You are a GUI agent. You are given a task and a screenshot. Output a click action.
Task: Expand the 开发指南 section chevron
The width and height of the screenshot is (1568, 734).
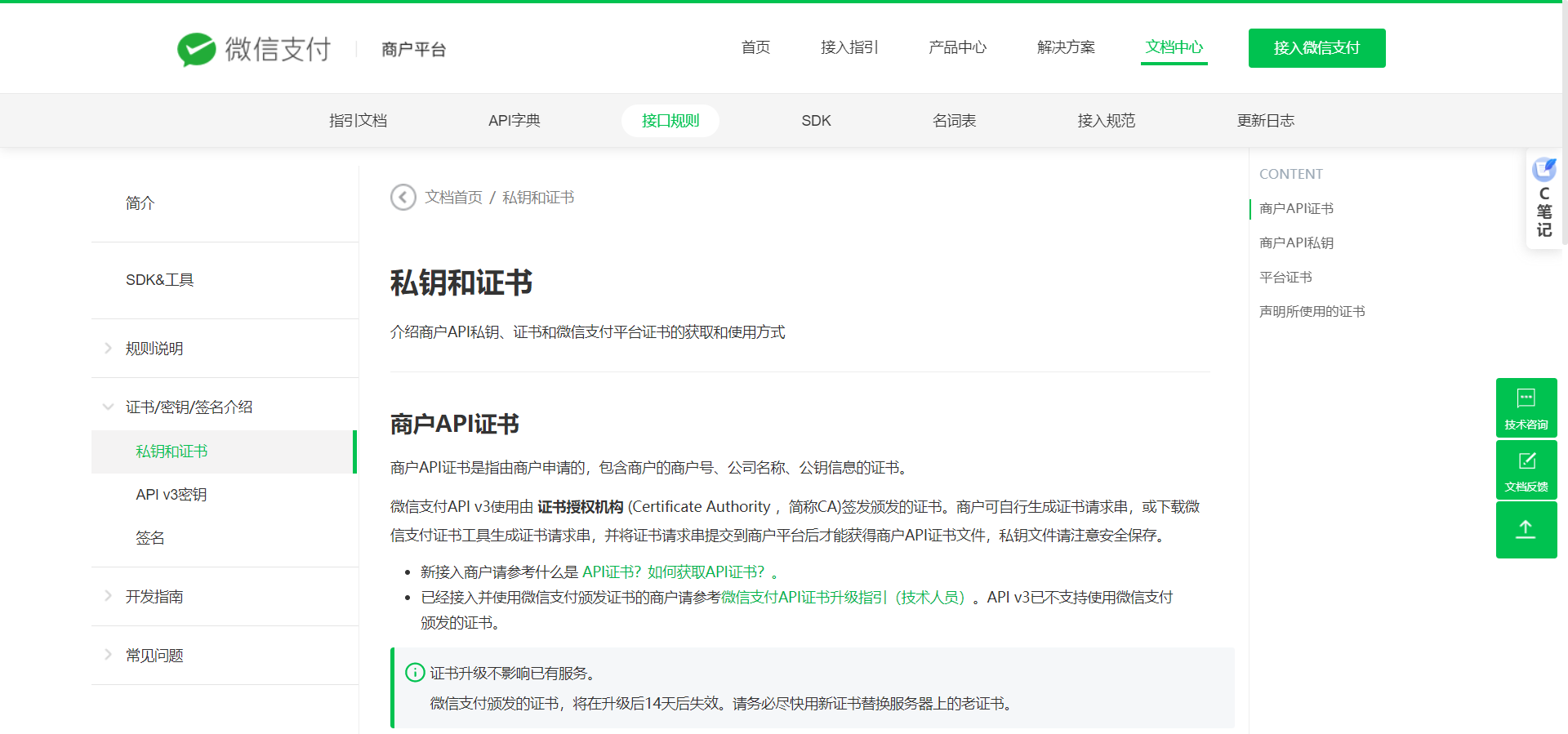tap(108, 596)
